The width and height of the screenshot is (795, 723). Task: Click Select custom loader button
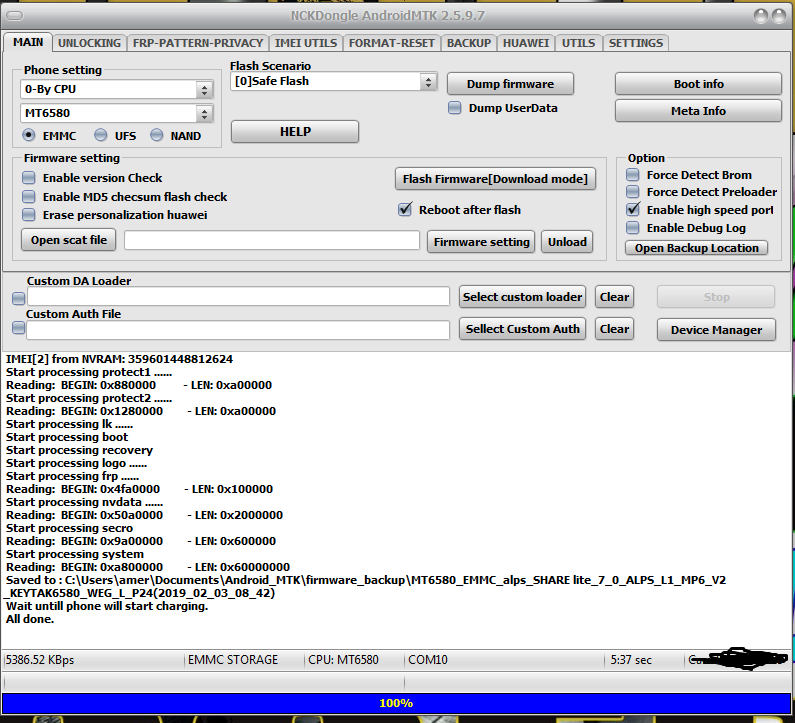tap(522, 297)
